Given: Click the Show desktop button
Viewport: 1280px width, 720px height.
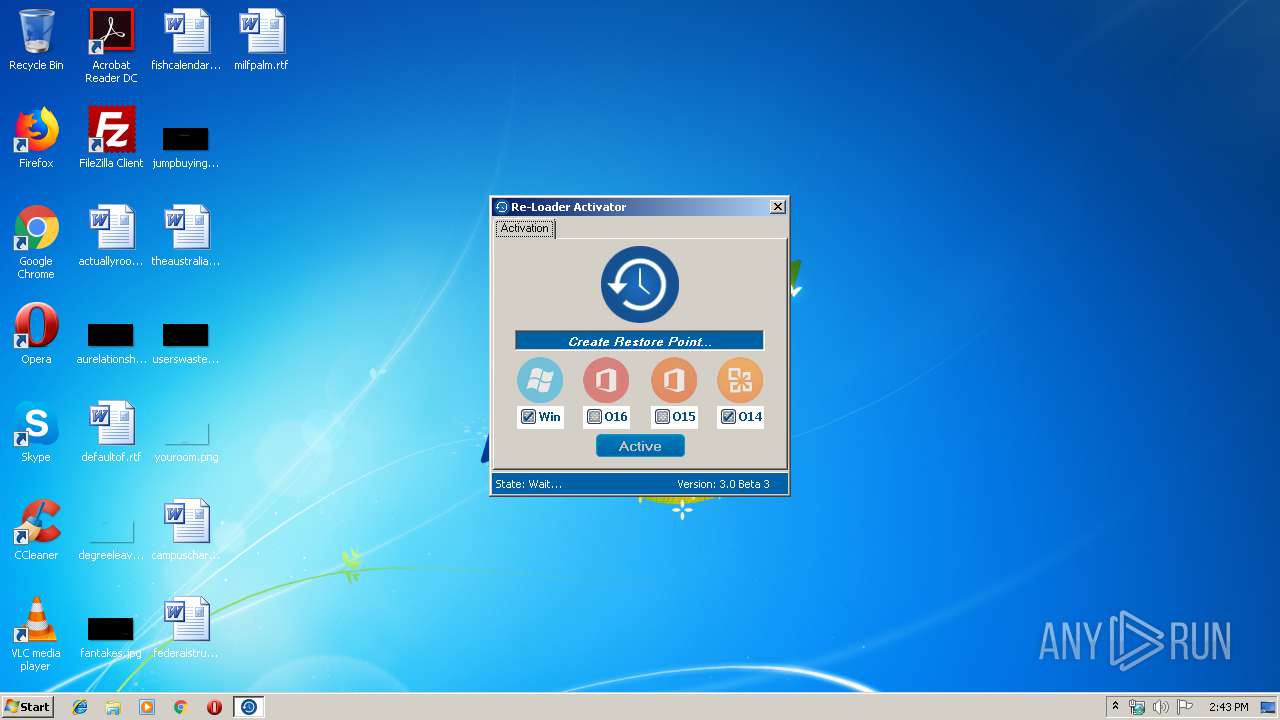Looking at the screenshot, I should click(x=1270, y=707).
